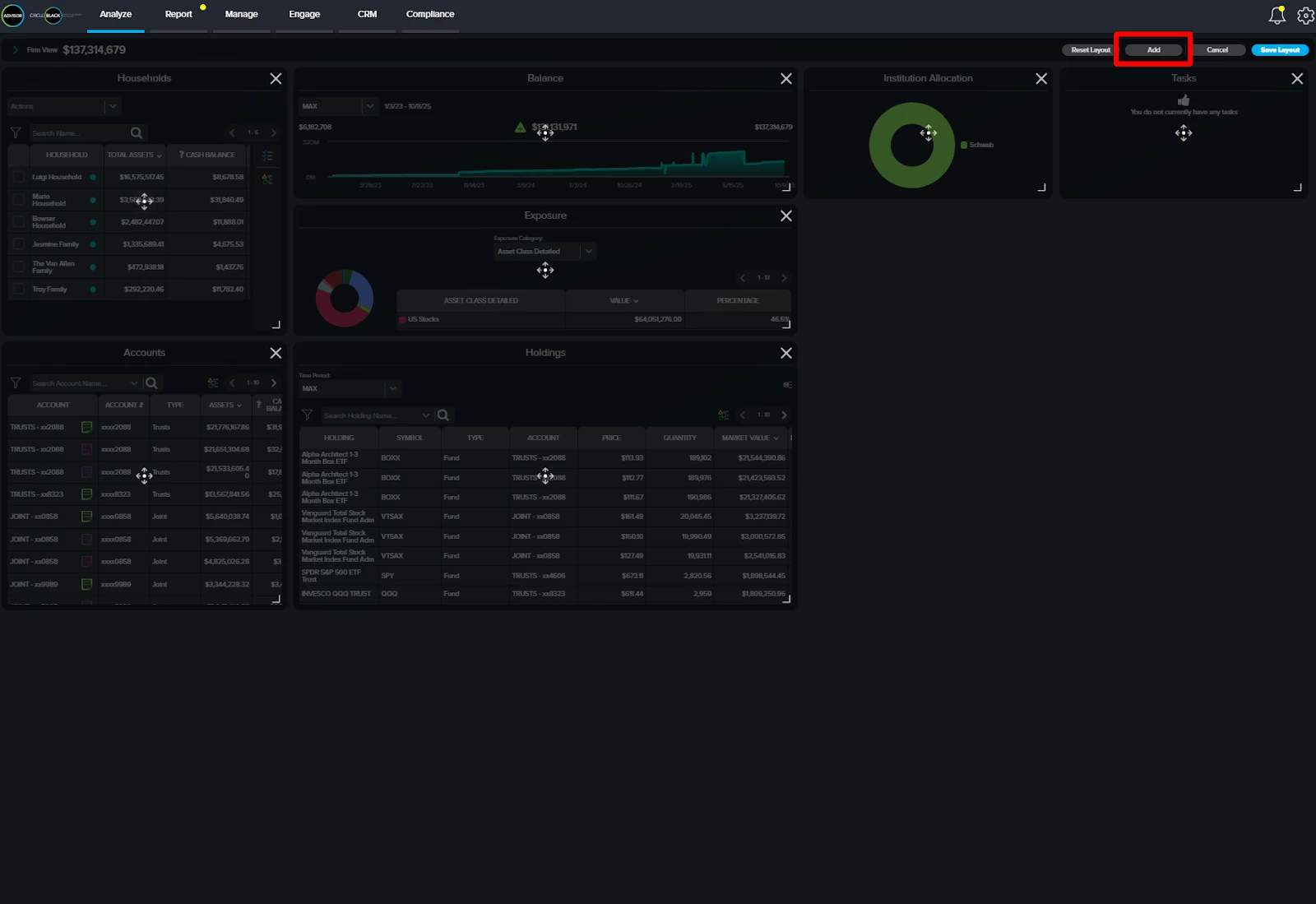Go to next page of Accounts
This screenshot has width=1316, height=904.
point(274,382)
